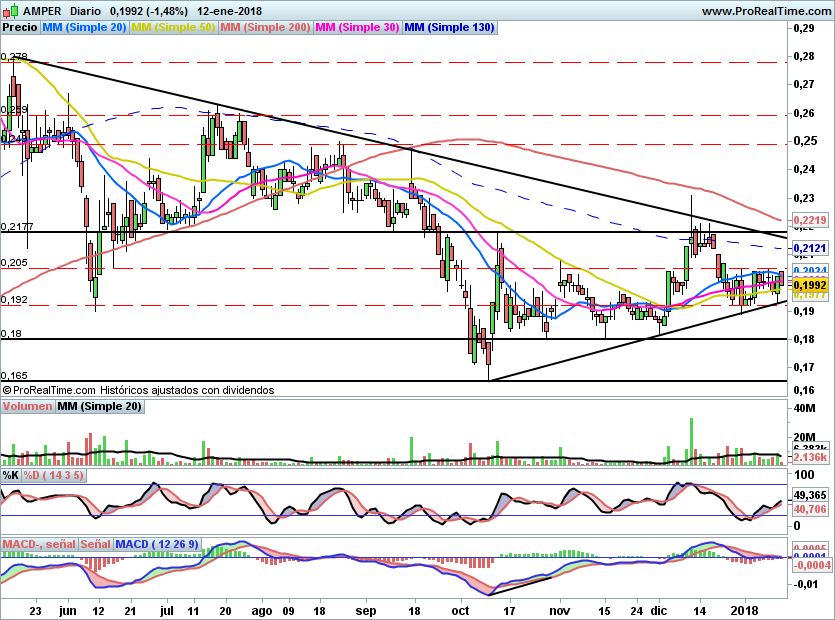
Task: Click the red 0,2219 price tag
Action: pos(808,219)
